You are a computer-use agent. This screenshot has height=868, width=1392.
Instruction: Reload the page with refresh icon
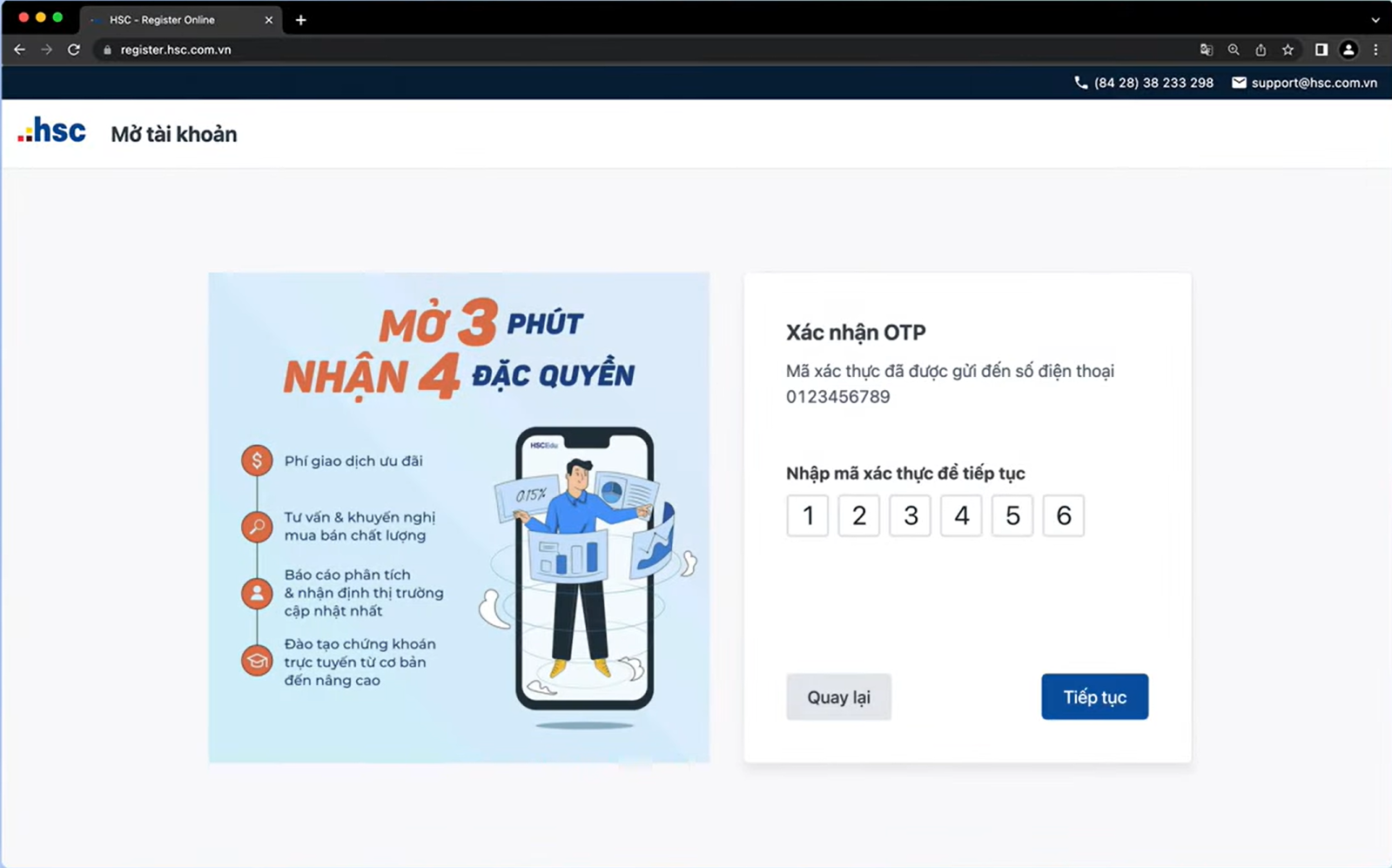point(74,50)
